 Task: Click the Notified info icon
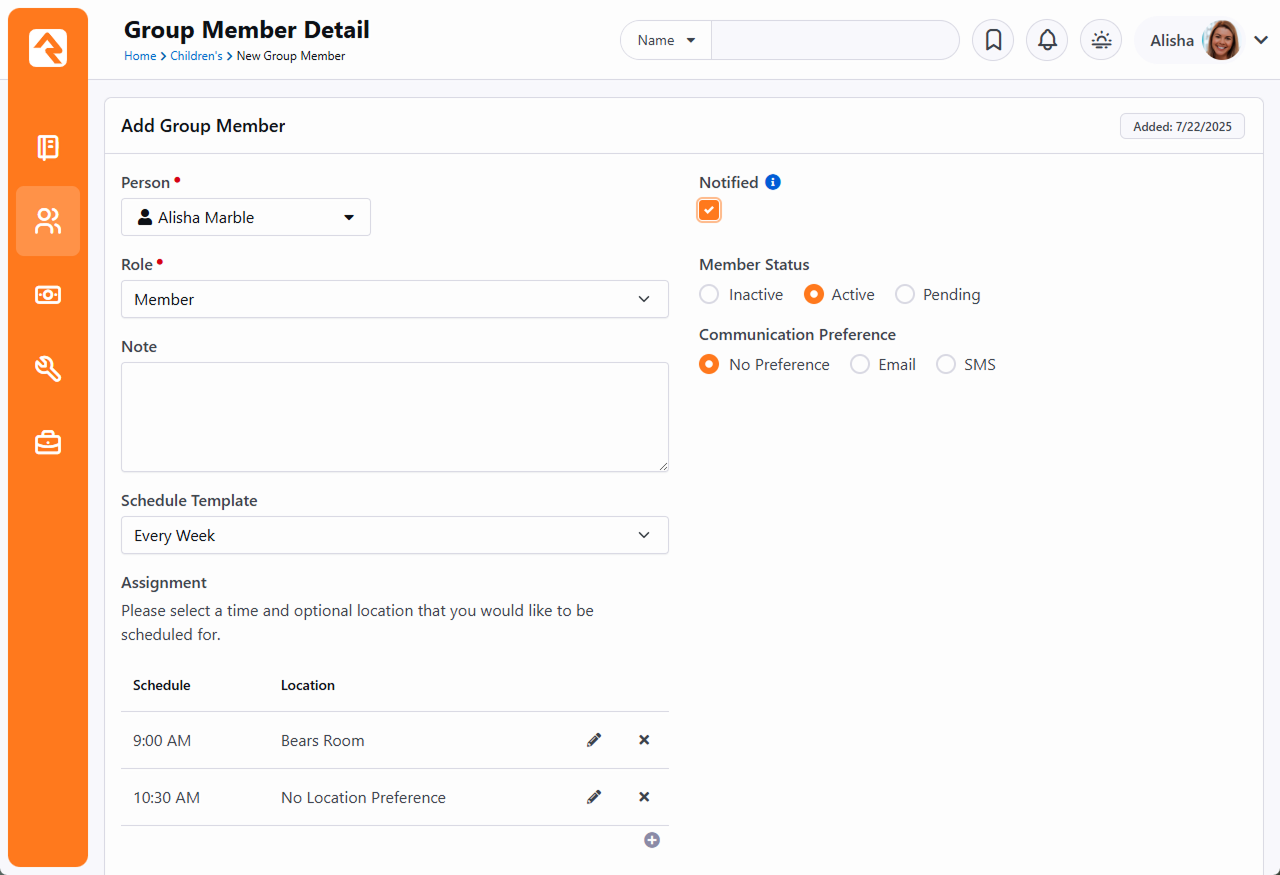pyautogui.click(x=773, y=182)
